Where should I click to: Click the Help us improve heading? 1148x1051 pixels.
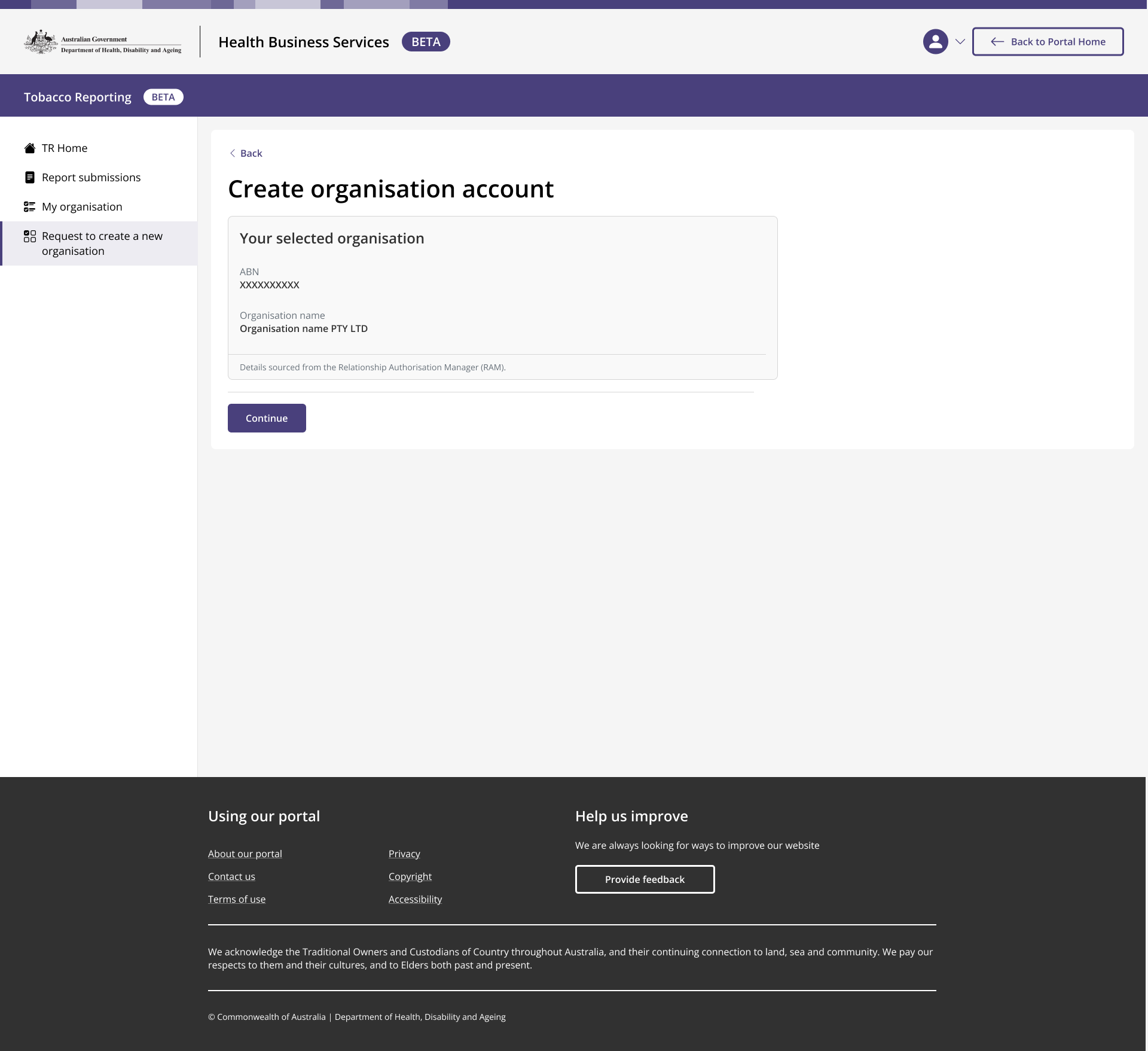pos(631,817)
